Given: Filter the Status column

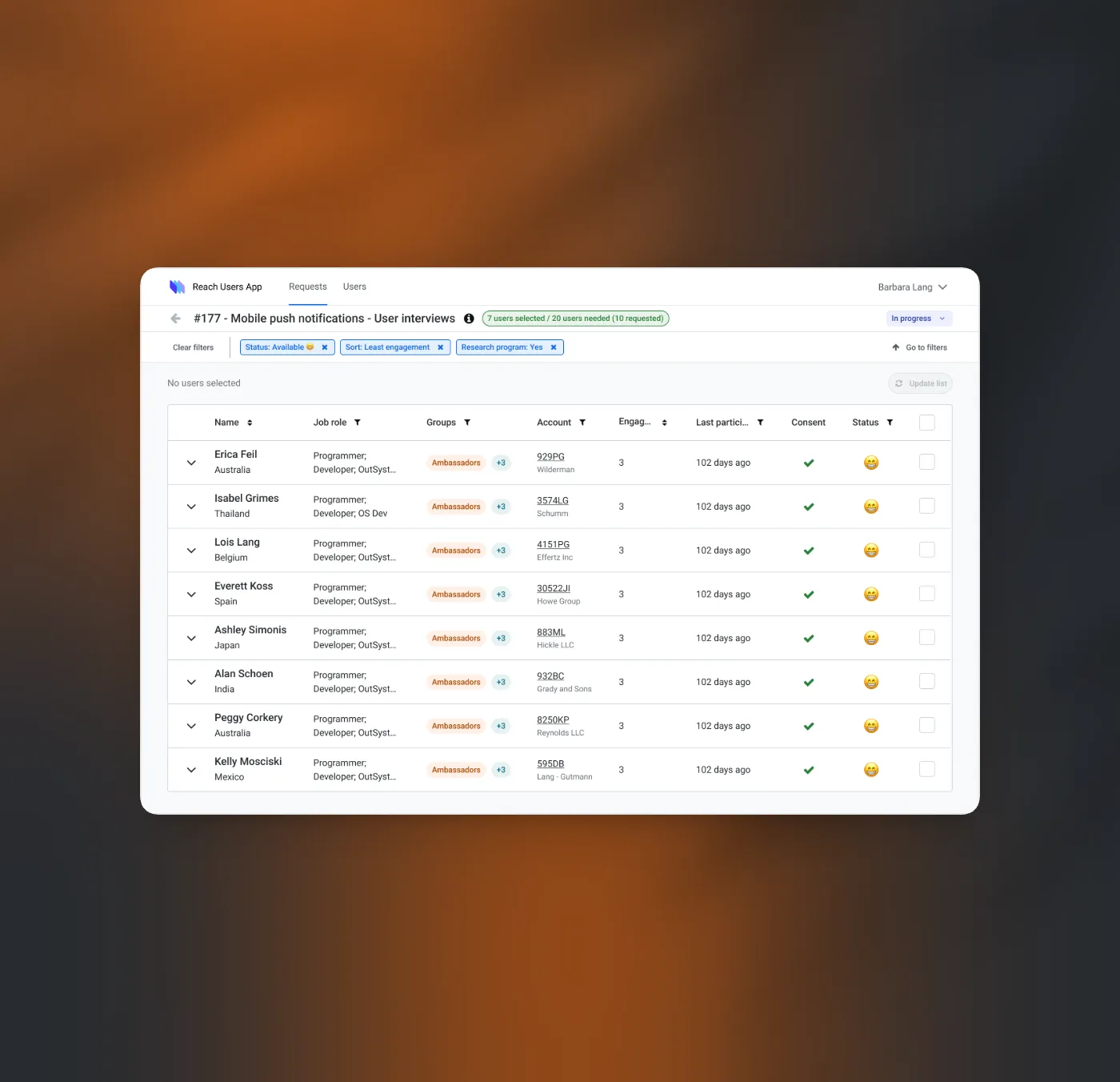Looking at the screenshot, I should pyautogui.click(x=890, y=423).
